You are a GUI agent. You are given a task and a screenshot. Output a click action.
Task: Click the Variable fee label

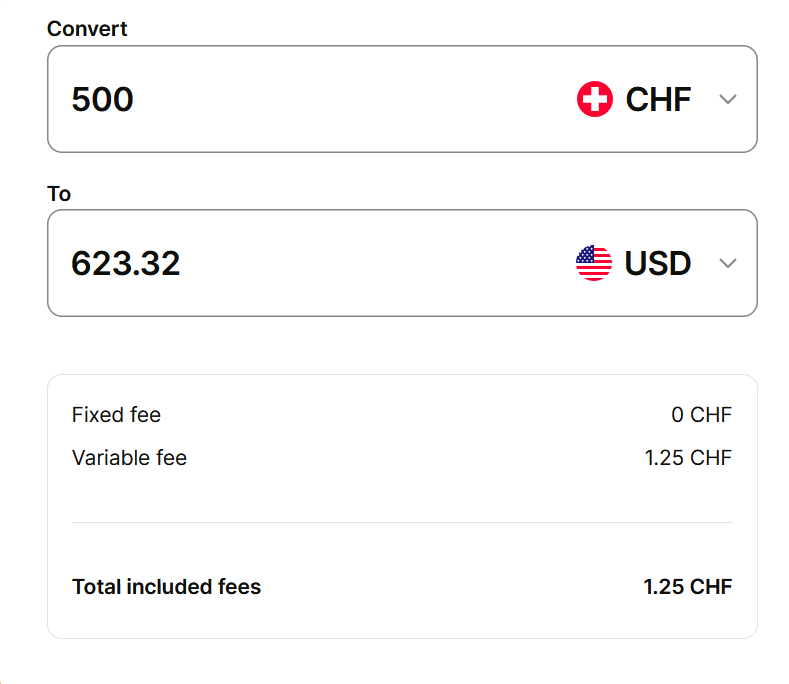(x=129, y=458)
